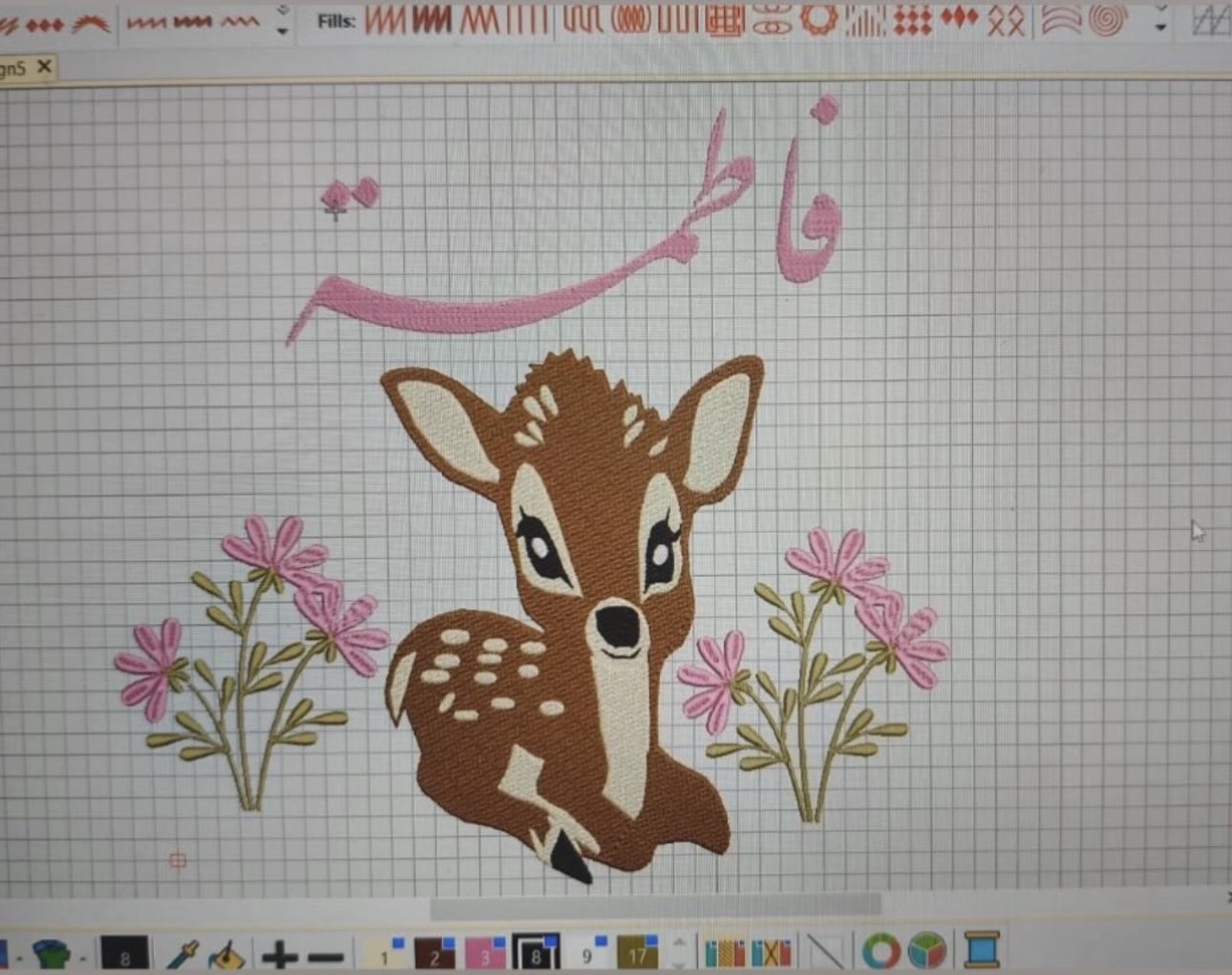This screenshot has width=1232, height=975.
Task: Choose the serpentine meander fill icon
Action: 583,19
